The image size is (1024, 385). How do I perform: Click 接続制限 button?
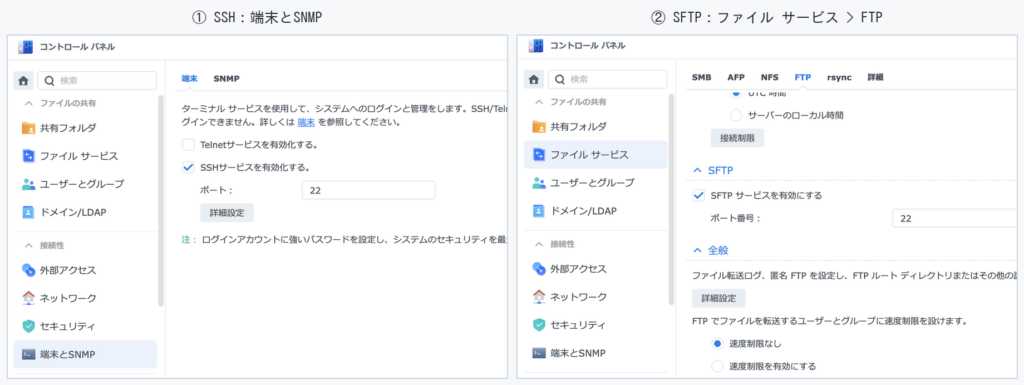click(x=737, y=138)
